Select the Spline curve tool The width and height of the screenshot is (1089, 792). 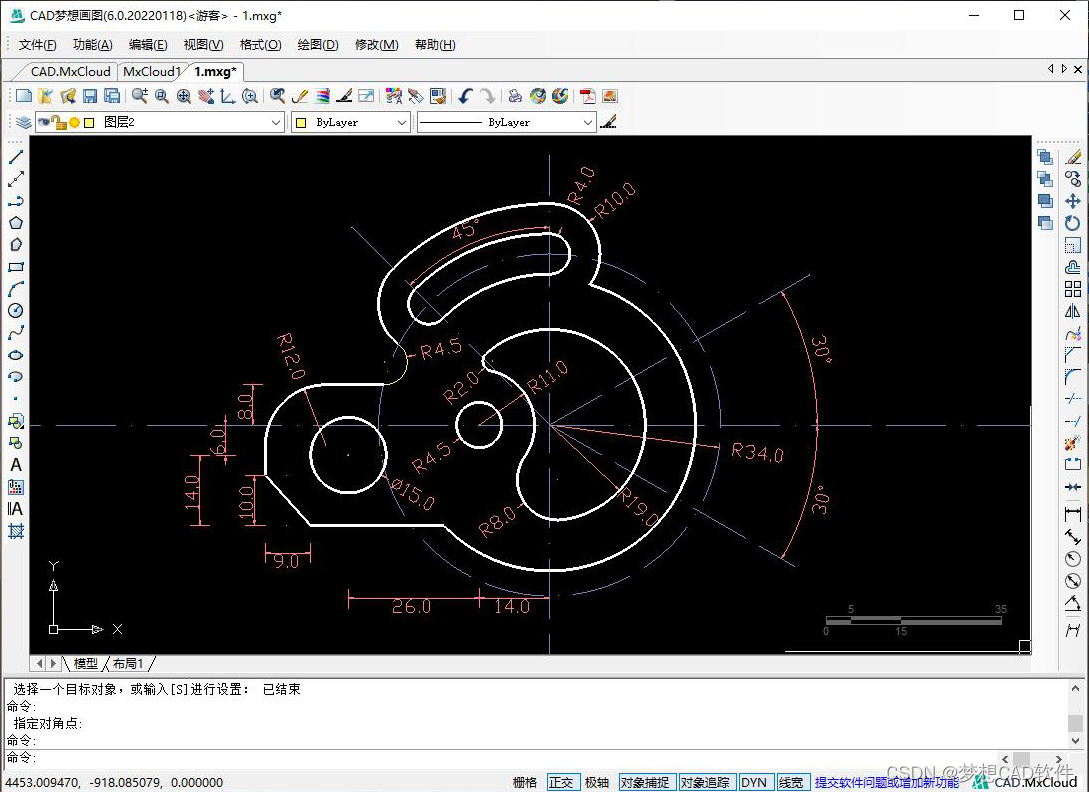(16, 333)
